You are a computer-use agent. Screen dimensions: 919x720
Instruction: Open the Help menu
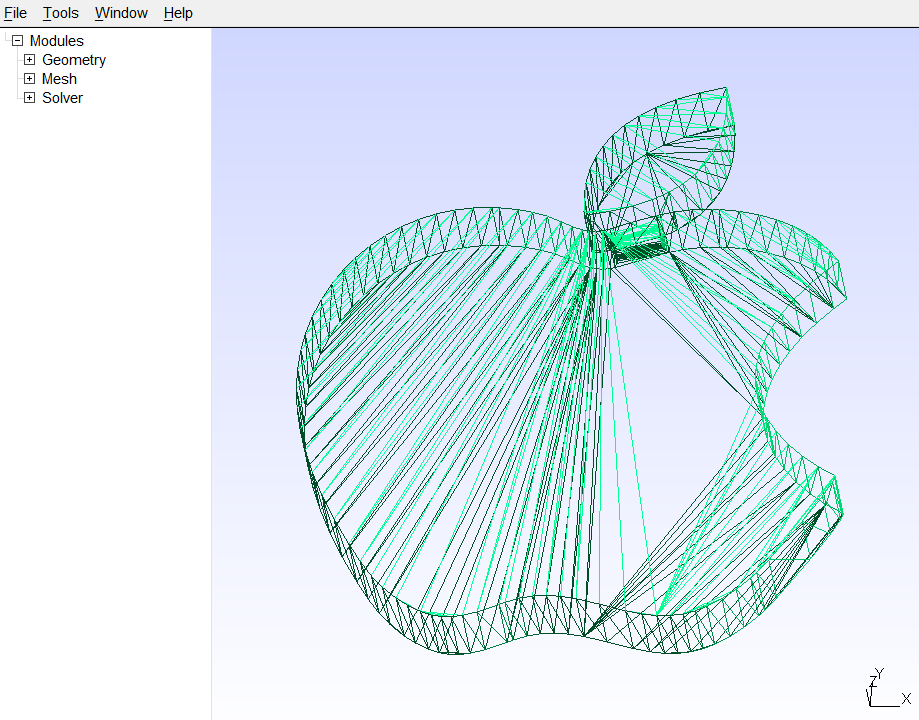[x=178, y=13]
